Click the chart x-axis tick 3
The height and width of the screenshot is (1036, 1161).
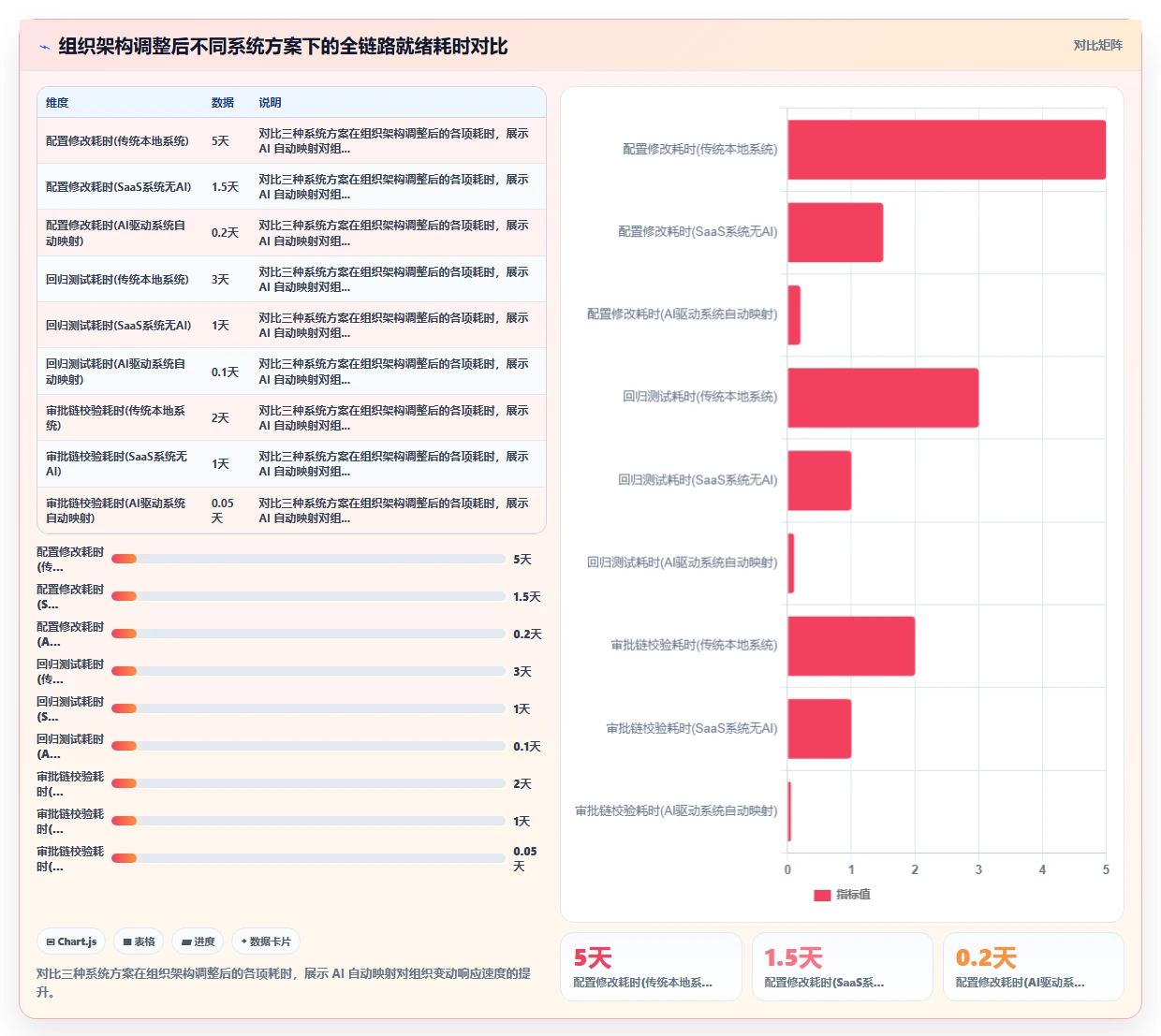click(x=978, y=869)
